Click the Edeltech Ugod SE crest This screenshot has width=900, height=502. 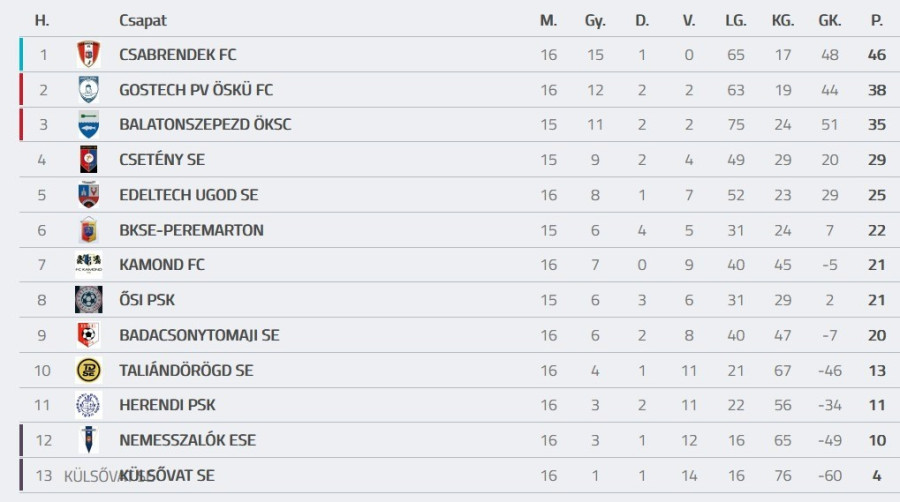coord(89,195)
